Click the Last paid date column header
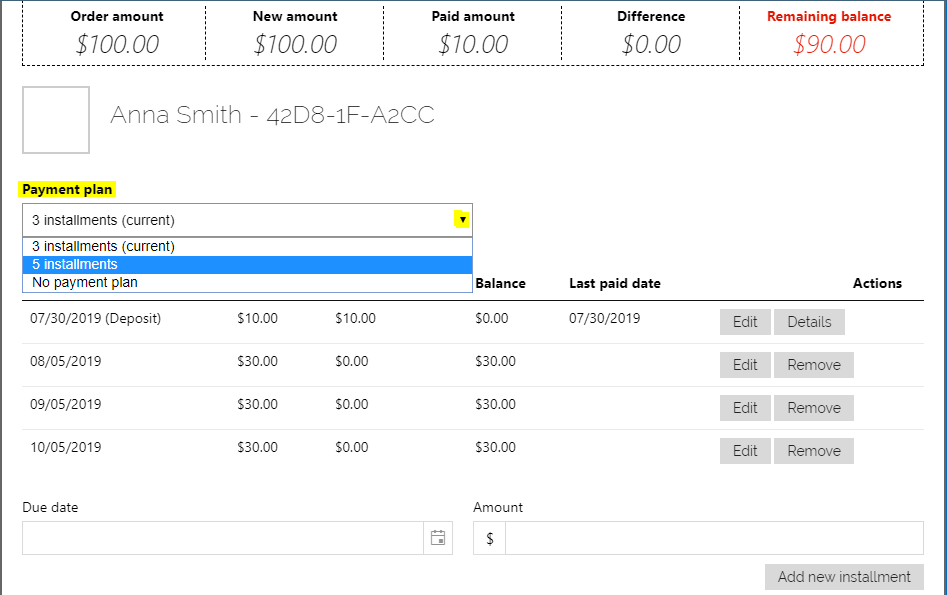This screenshot has height=595, width=947. coord(615,283)
